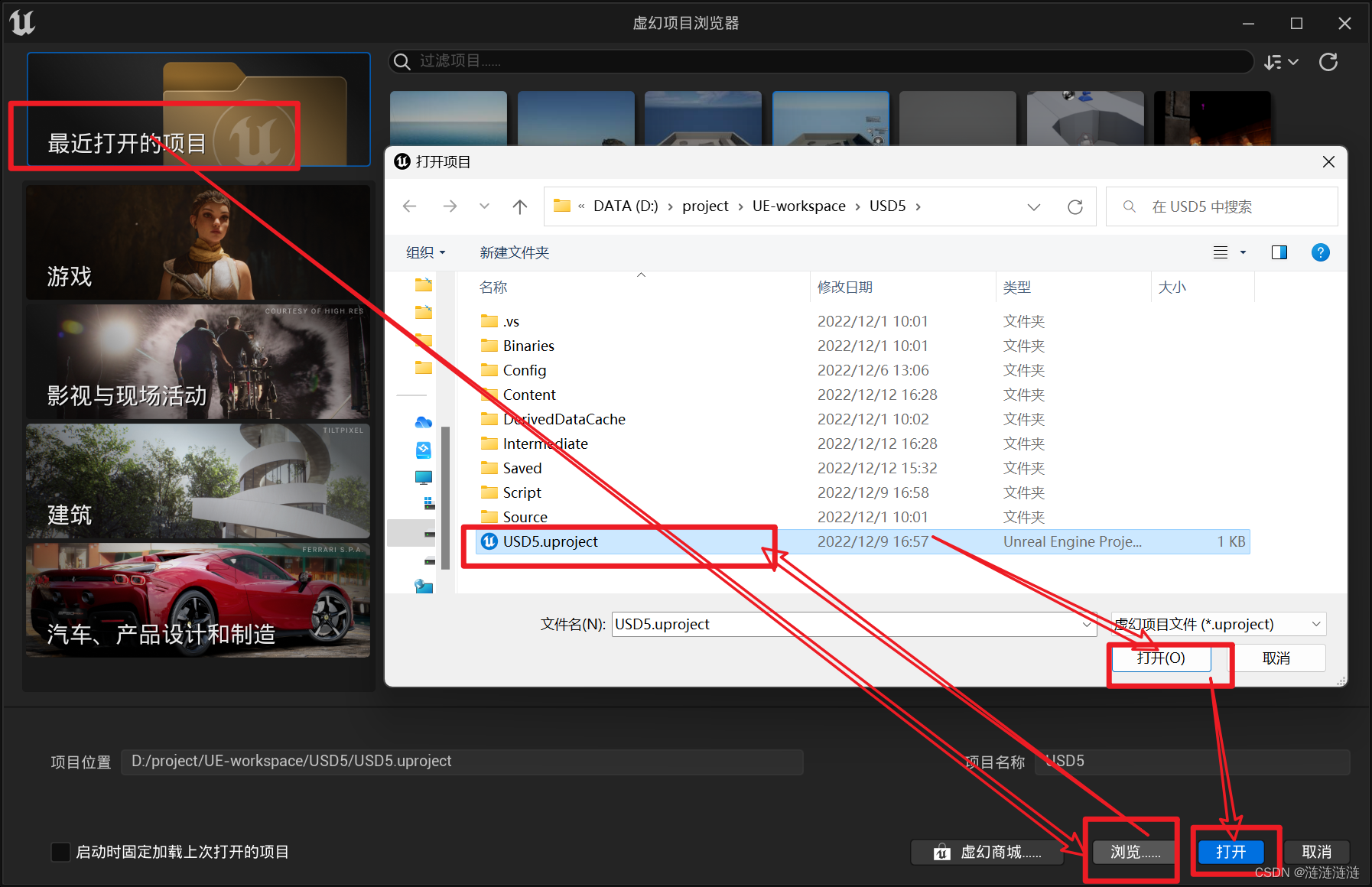Click the blue 打开 button

tap(1231, 852)
